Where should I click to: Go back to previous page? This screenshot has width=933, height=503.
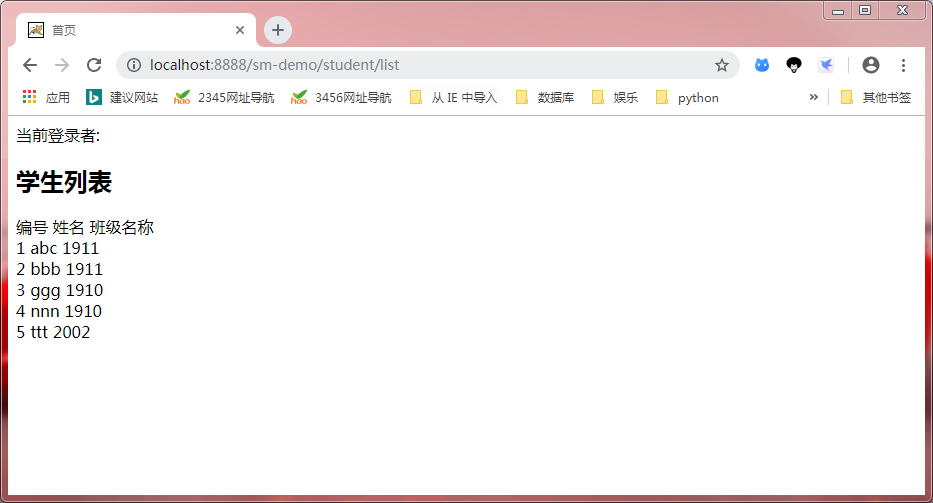coord(30,65)
